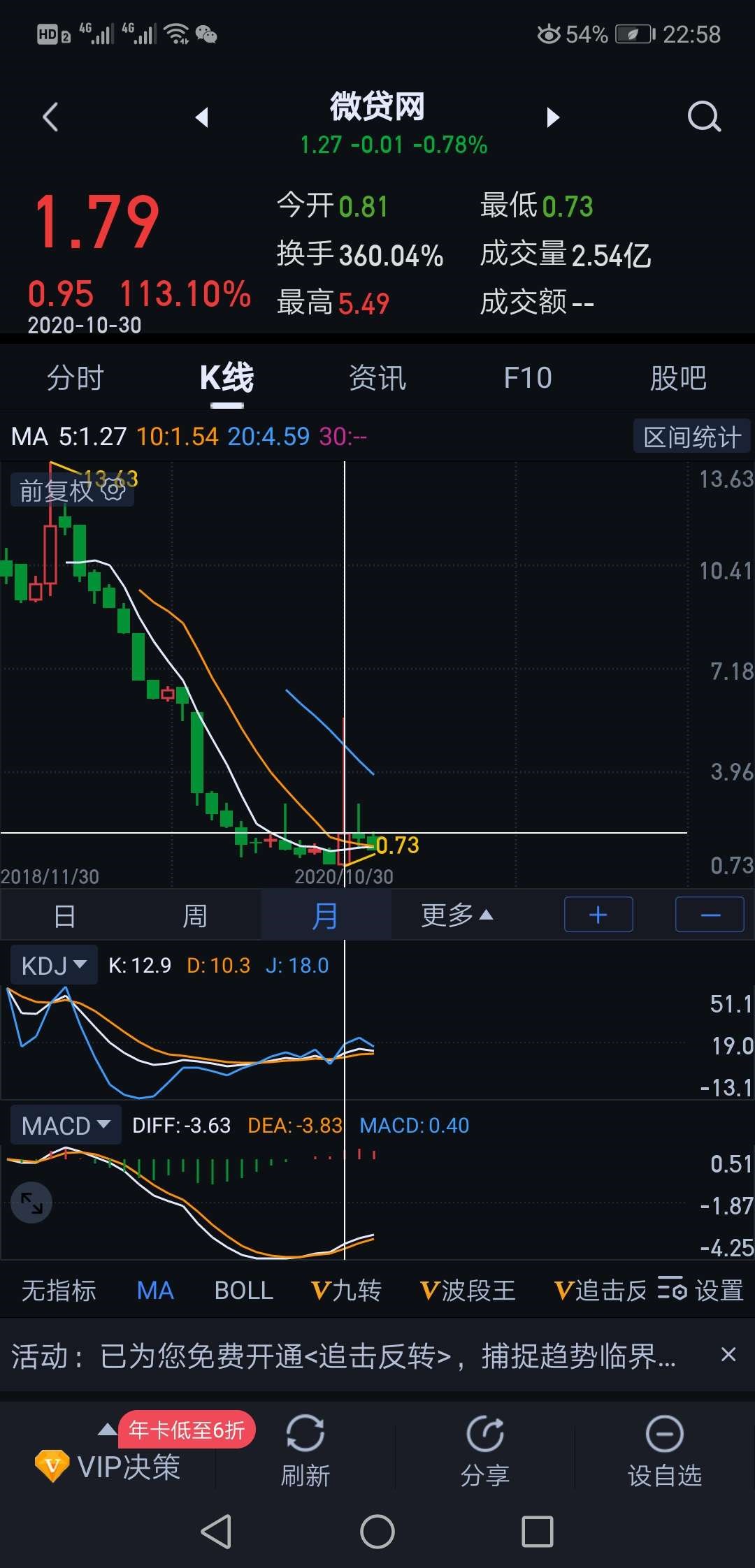755x1568 pixels.
Task: Tap Android back navigation button
Action: click(216, 1532)
